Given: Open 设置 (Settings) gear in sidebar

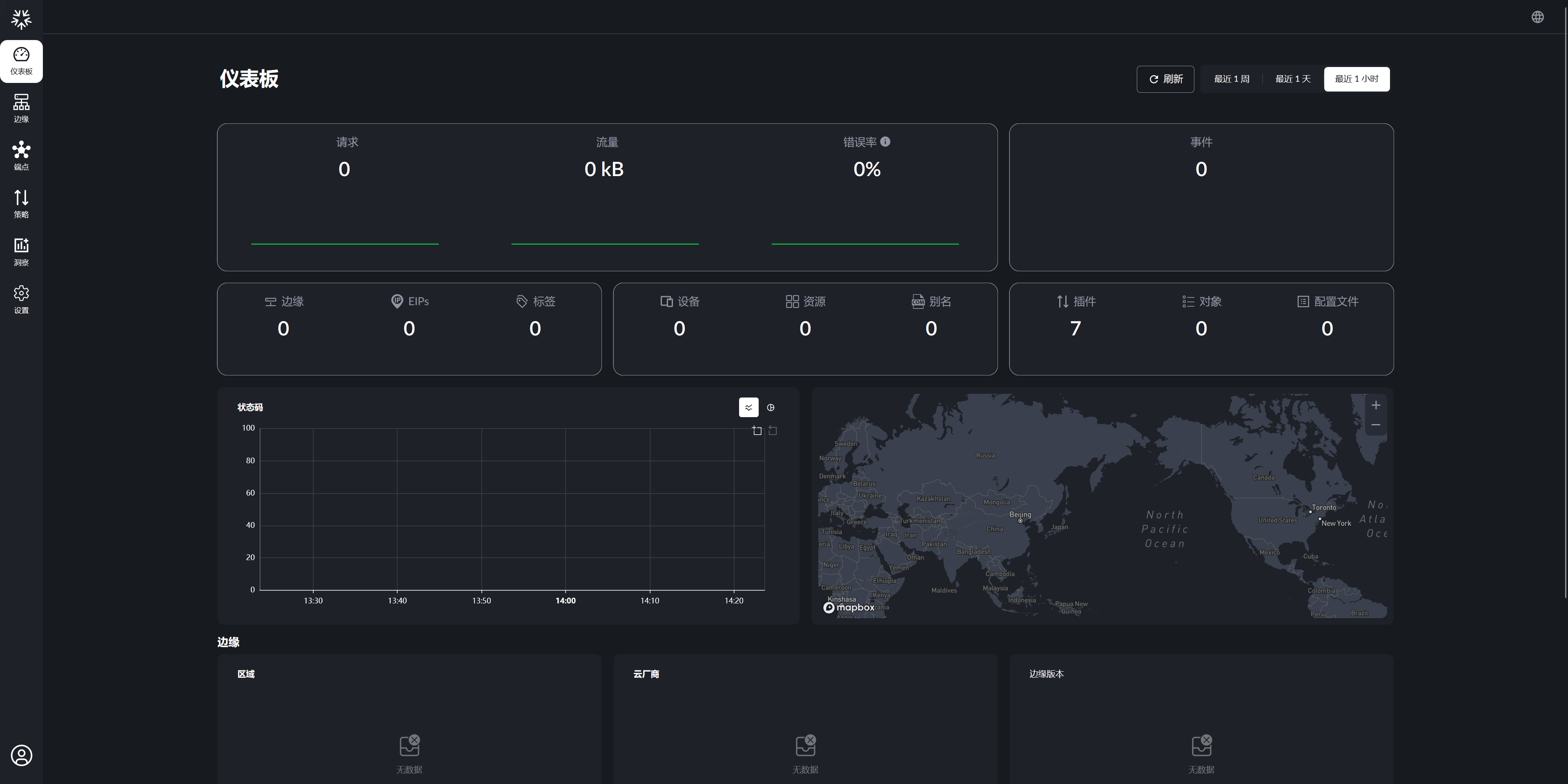Looking at the screenshot, I should [x=21, y=300].
